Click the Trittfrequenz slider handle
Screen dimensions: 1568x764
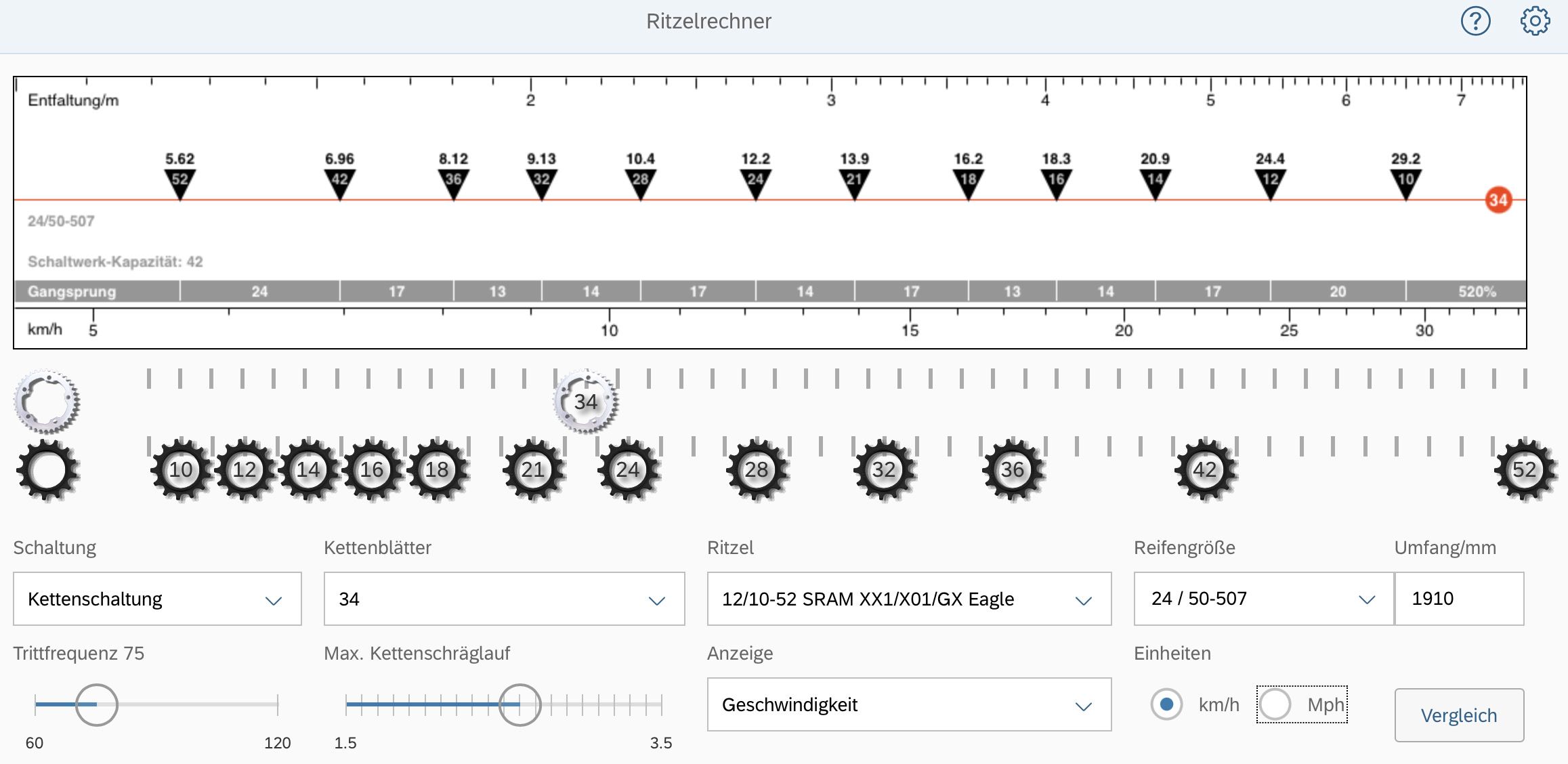(x=96, y=705)
